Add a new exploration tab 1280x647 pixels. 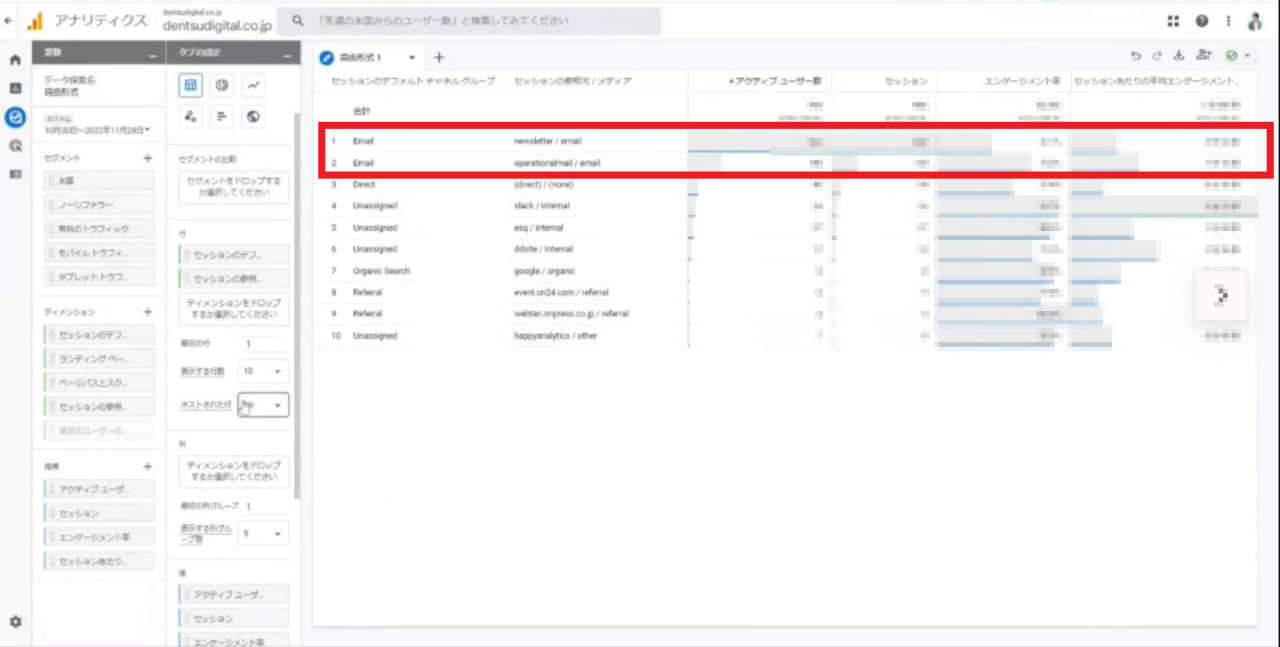438,58
